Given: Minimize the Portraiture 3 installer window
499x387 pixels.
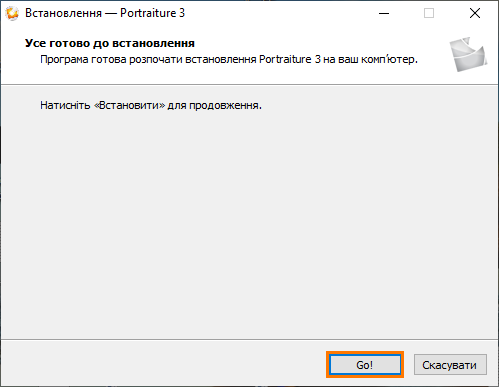Looking at the screenshot, I should coord(384,13).
